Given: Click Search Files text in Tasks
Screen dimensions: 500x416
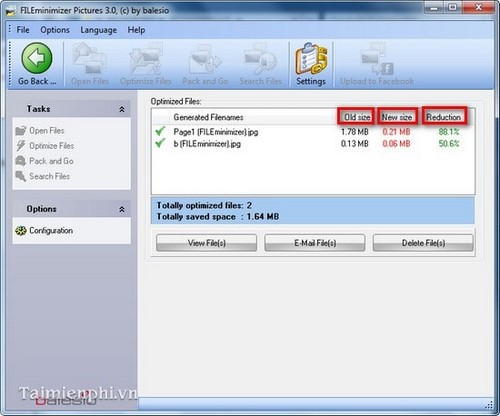Looking at the screenshot, I should pyautogui.click(x=50, y=176).
